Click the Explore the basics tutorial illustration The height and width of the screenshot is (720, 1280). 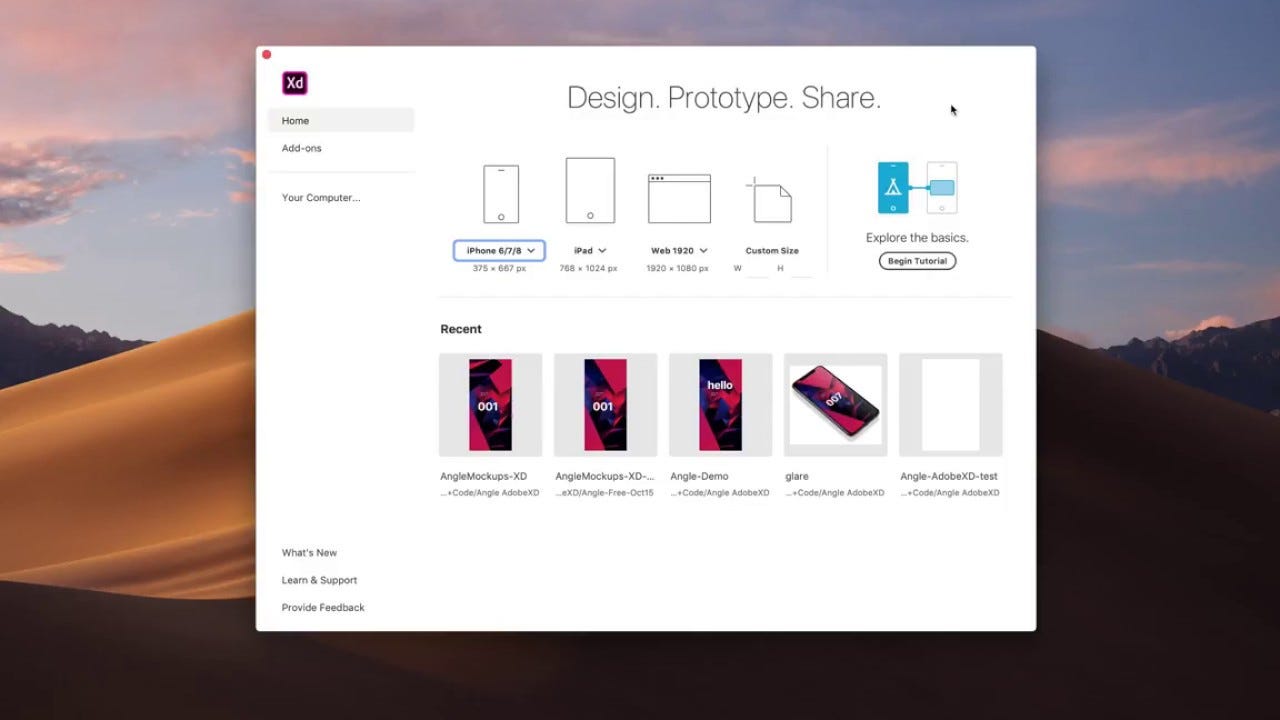tap(917, 187)
